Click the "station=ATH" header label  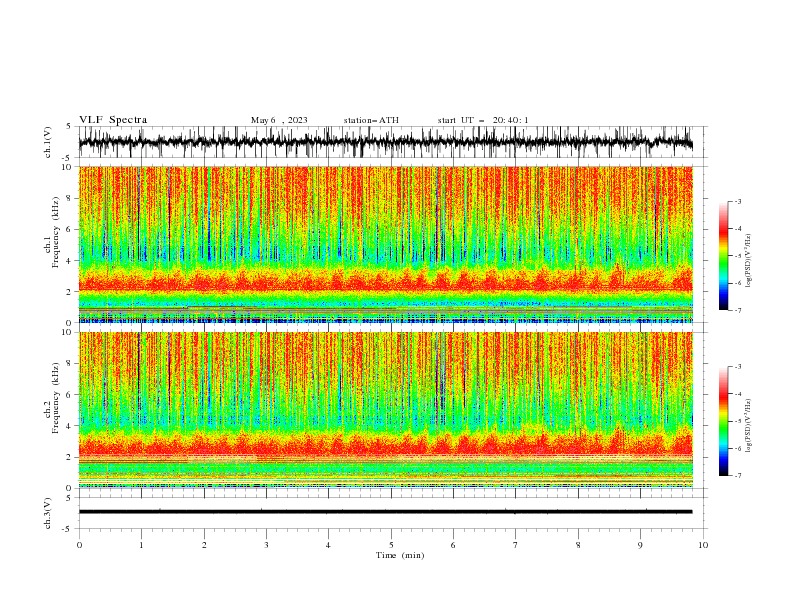tap(371, 120)
